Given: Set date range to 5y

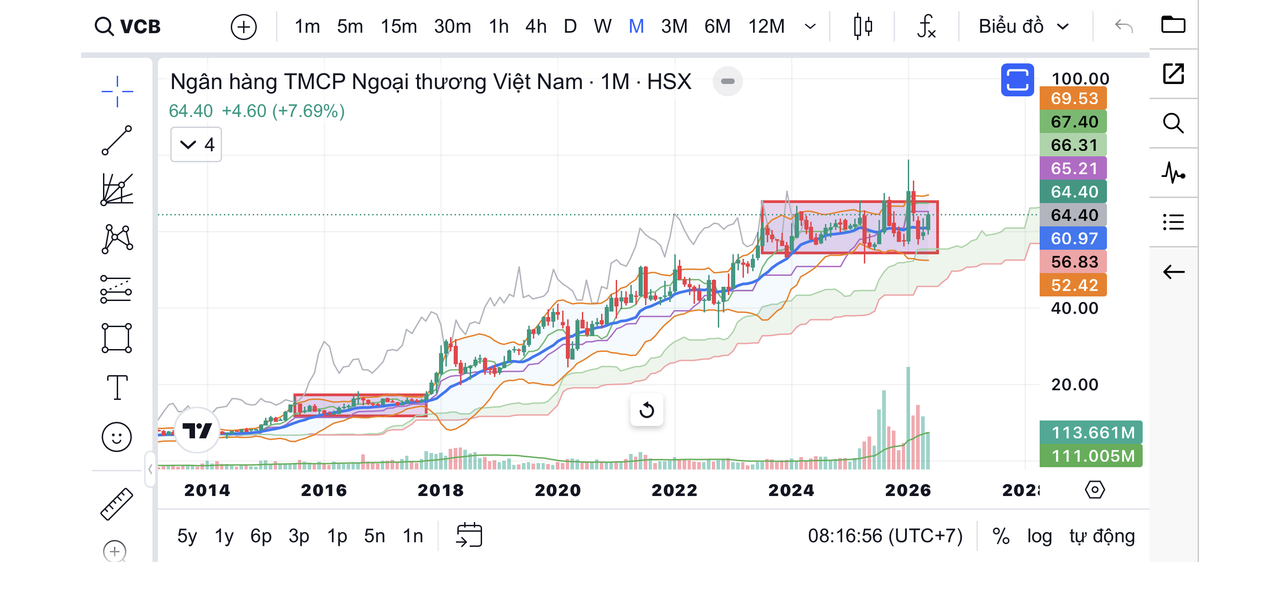Looking at the screenshot, I should pyautogui.click(x=187, y=536).
